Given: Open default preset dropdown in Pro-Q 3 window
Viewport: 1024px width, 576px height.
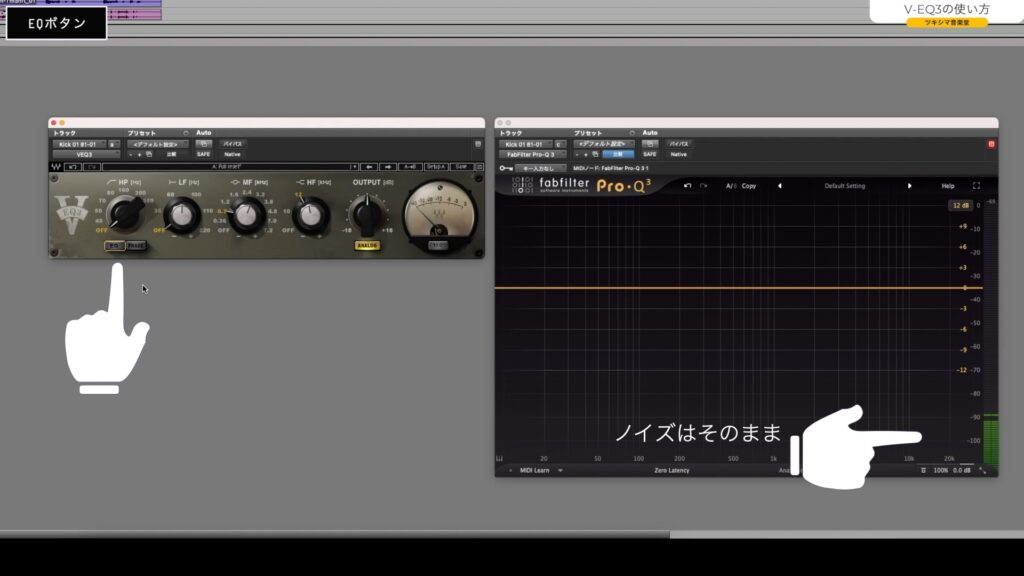Looking at the screenshot, I should coord(604,144).
